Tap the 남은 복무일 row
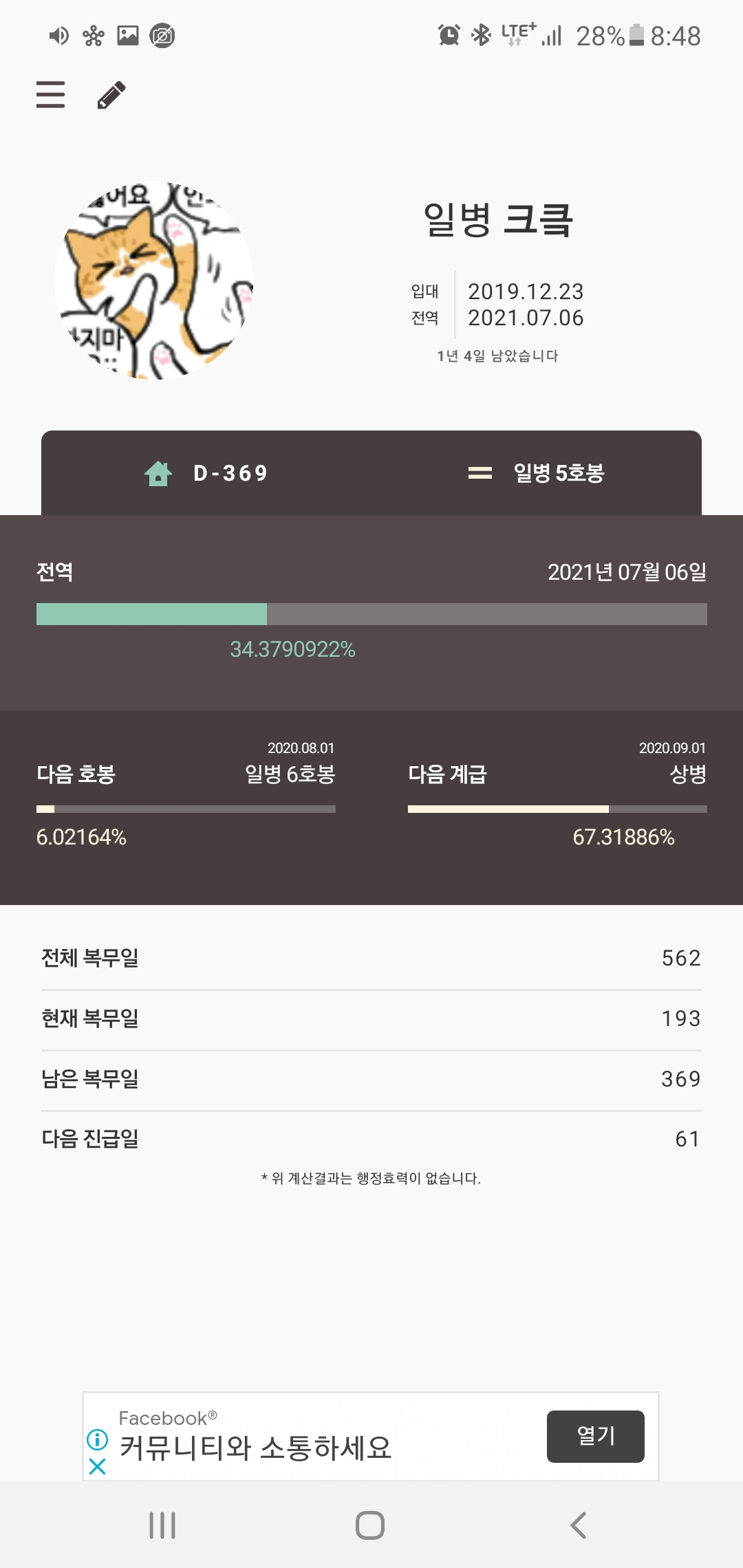Image resolution: width=743 pixels, height=1568 pixels. 371,1079
